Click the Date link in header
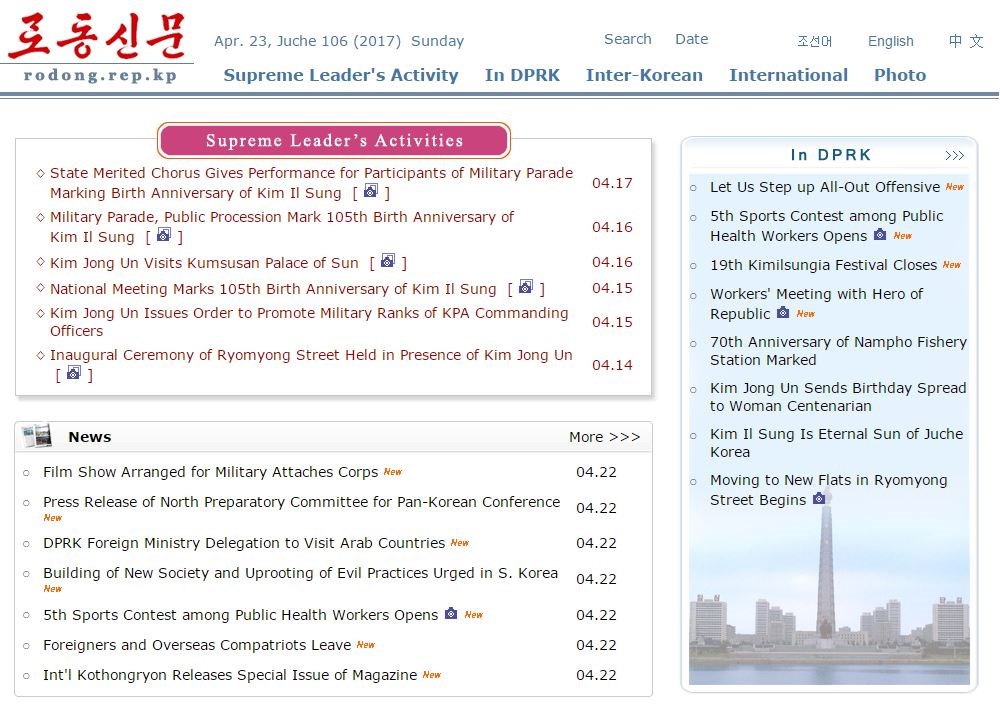The width and height of the screenshot is (1000, 715). tap(691, 39)
